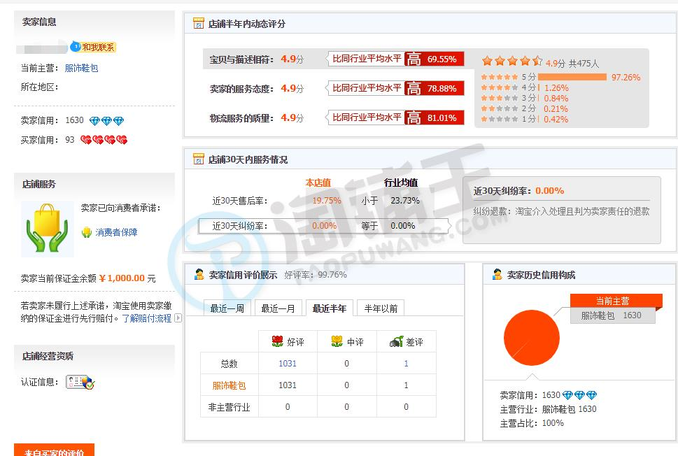
Task: Click the five-star 4.9分 rating stars
Action: click(x=511, y=62)
